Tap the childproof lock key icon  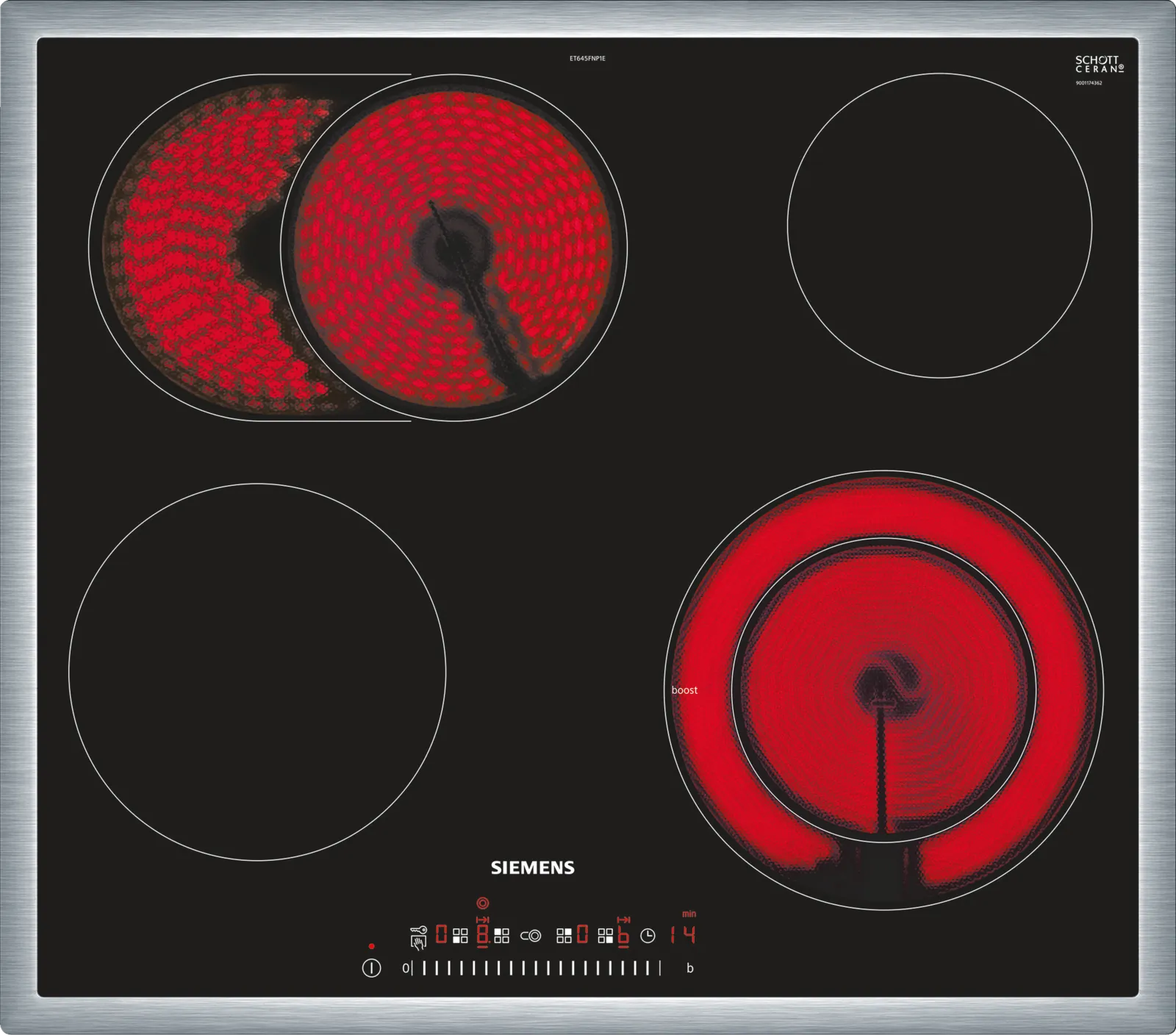point(419,931)
